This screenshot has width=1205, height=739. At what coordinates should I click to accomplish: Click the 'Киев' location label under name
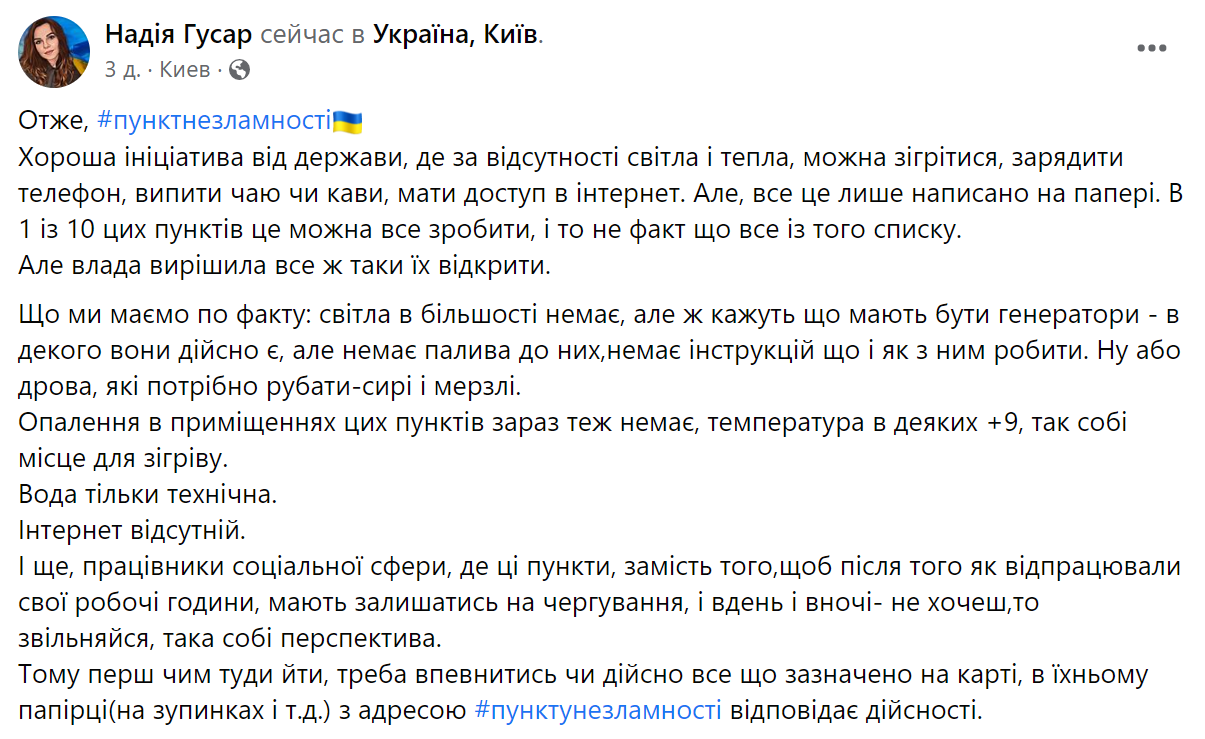185,70
